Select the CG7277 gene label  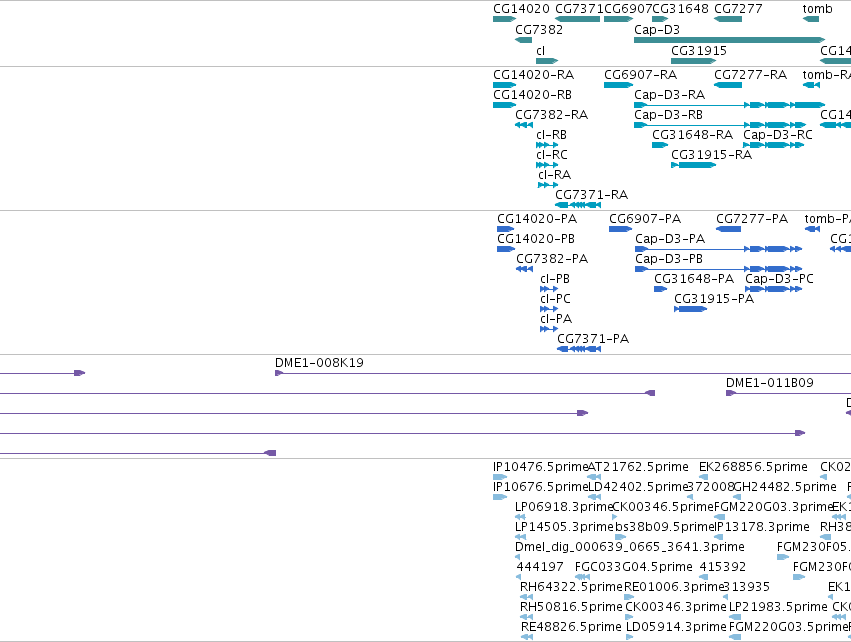[x=738, y=9]
